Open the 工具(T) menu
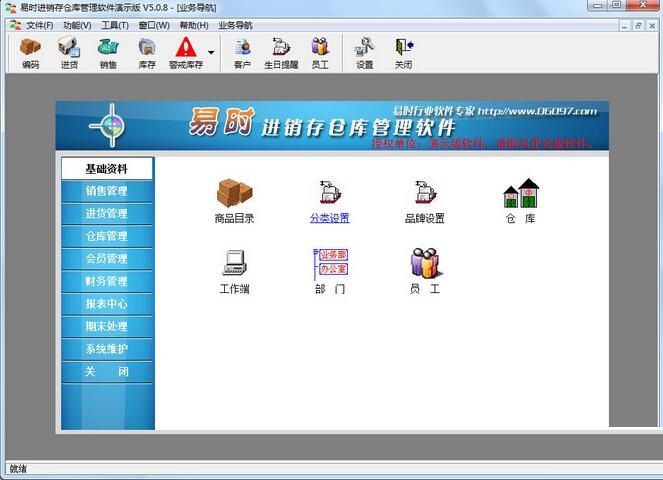Screen dimensions: 663x480 (115, 25)
